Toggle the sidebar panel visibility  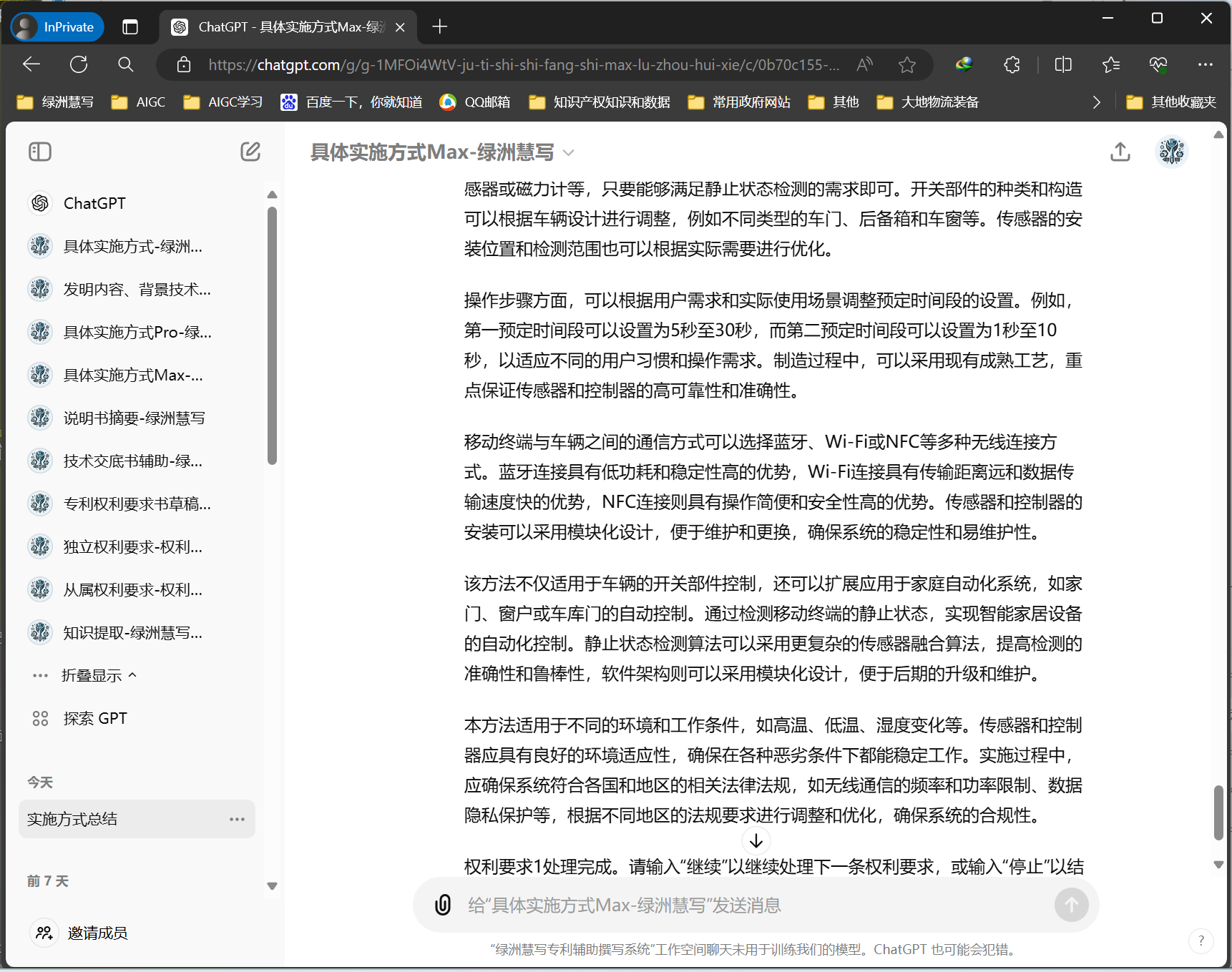pyautogui.click(x=40, y=152)
